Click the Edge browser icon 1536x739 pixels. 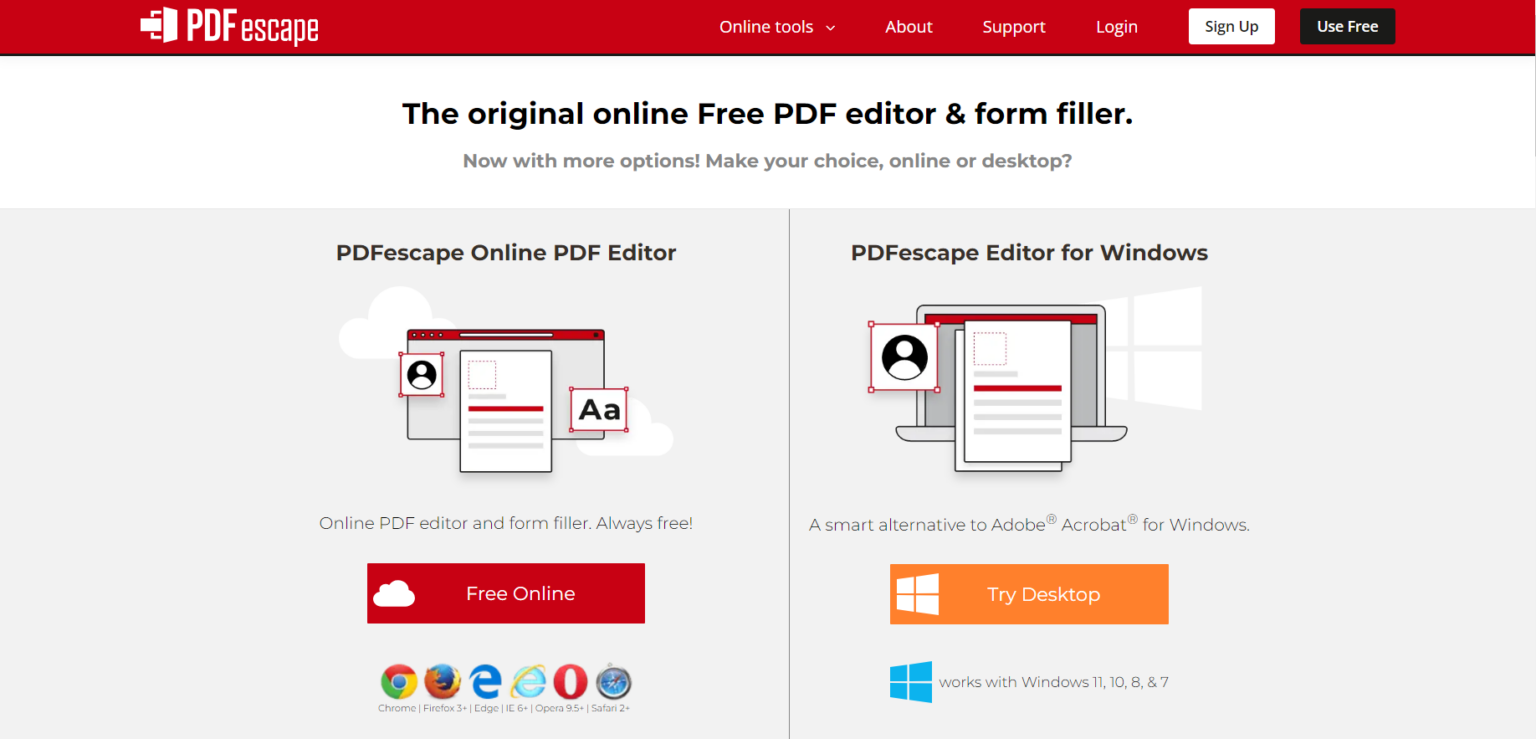pyautogui.click(x=485, y=681)
